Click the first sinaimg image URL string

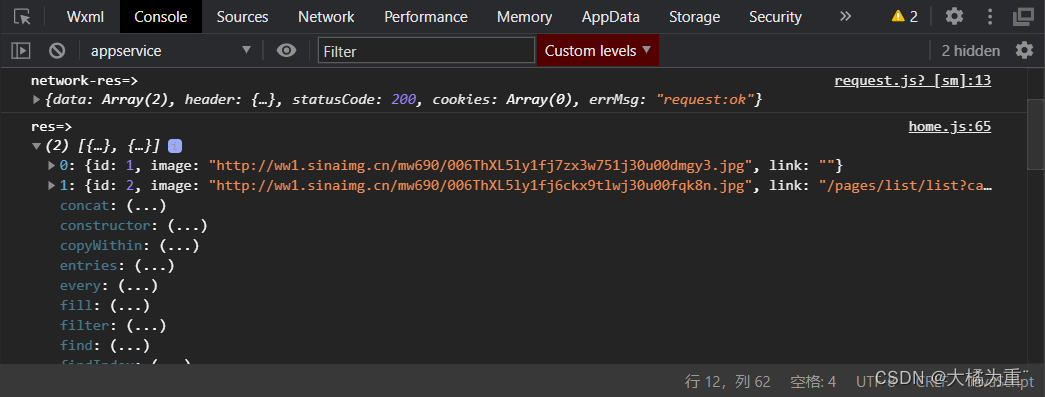click(x=481, y=165)
